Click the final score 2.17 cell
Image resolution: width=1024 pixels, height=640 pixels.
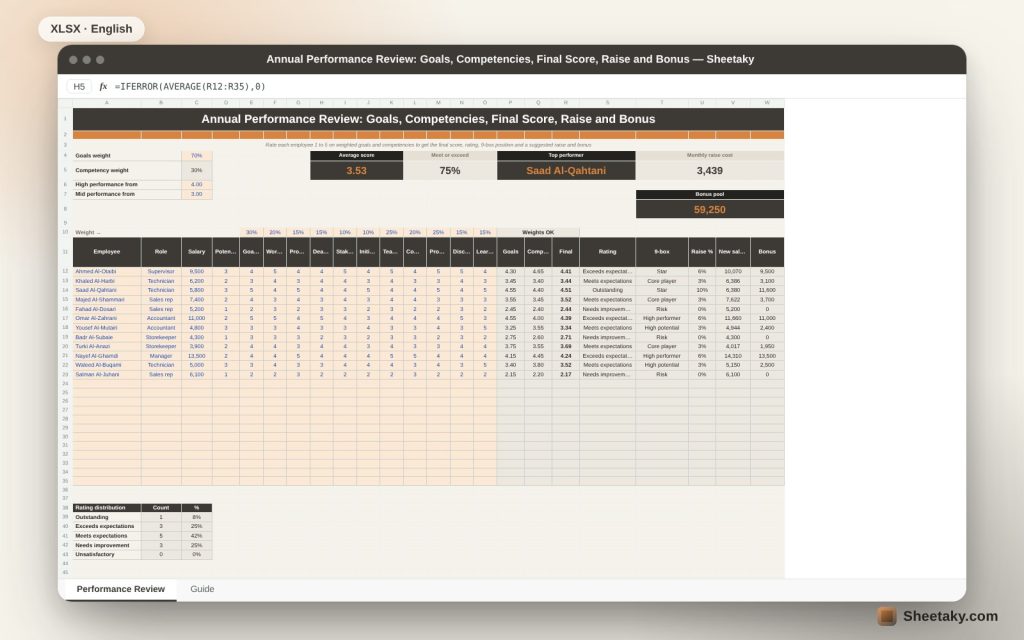[566, 374]
